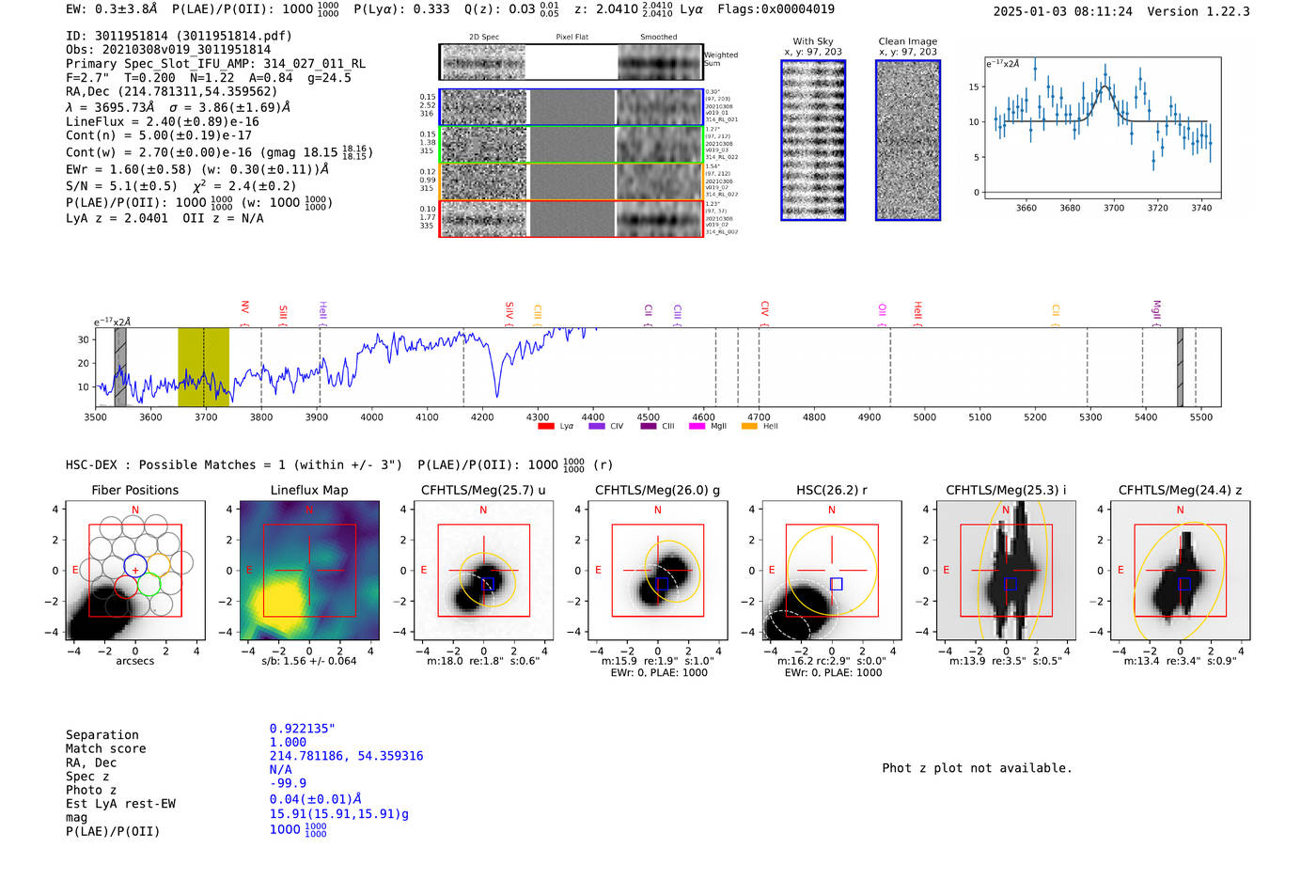Click the red Lya legend swatch
This screenshot has height=896, width=1316.
tap(545, 426)
